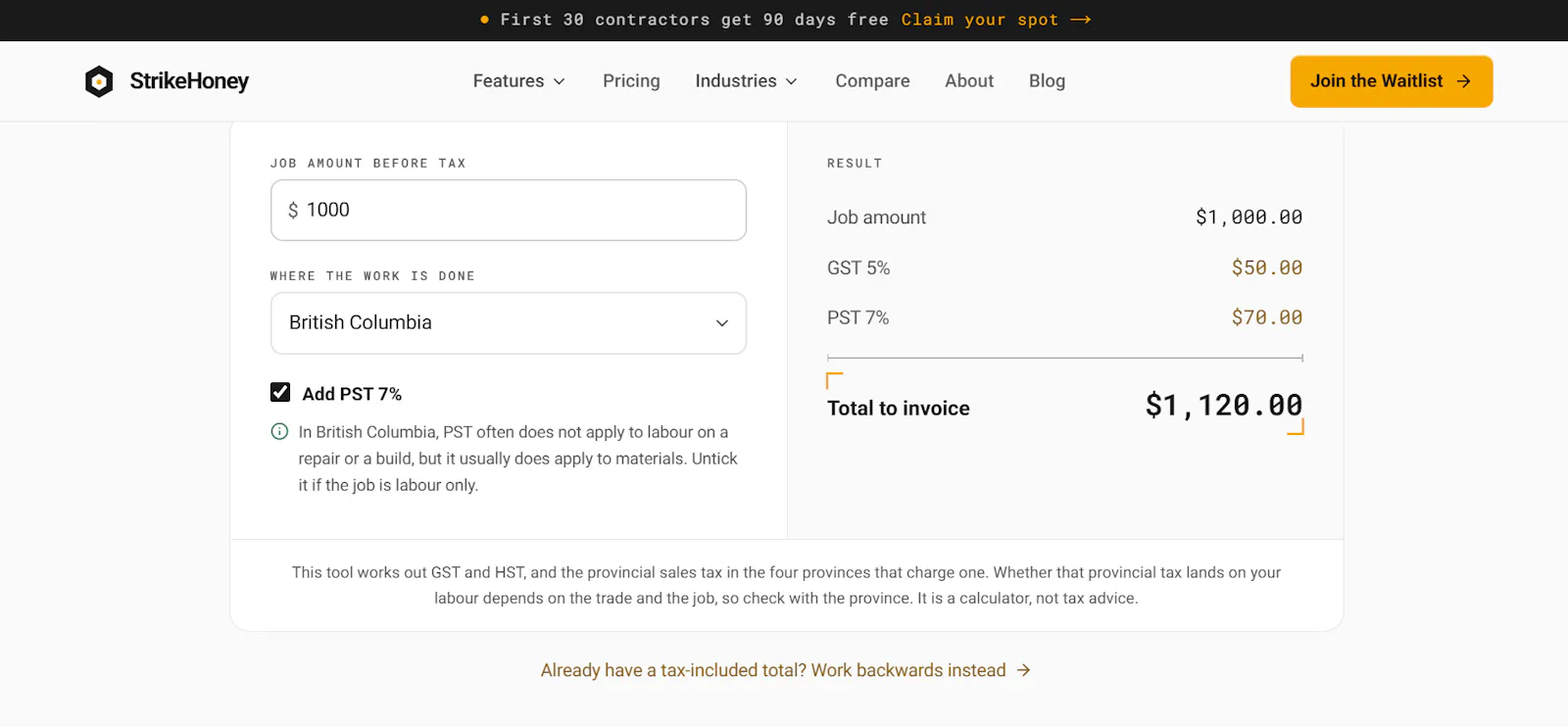This screenshot has width=1568, height=727.
Task: Expand the Features menu
Action: tap(519, 81)
